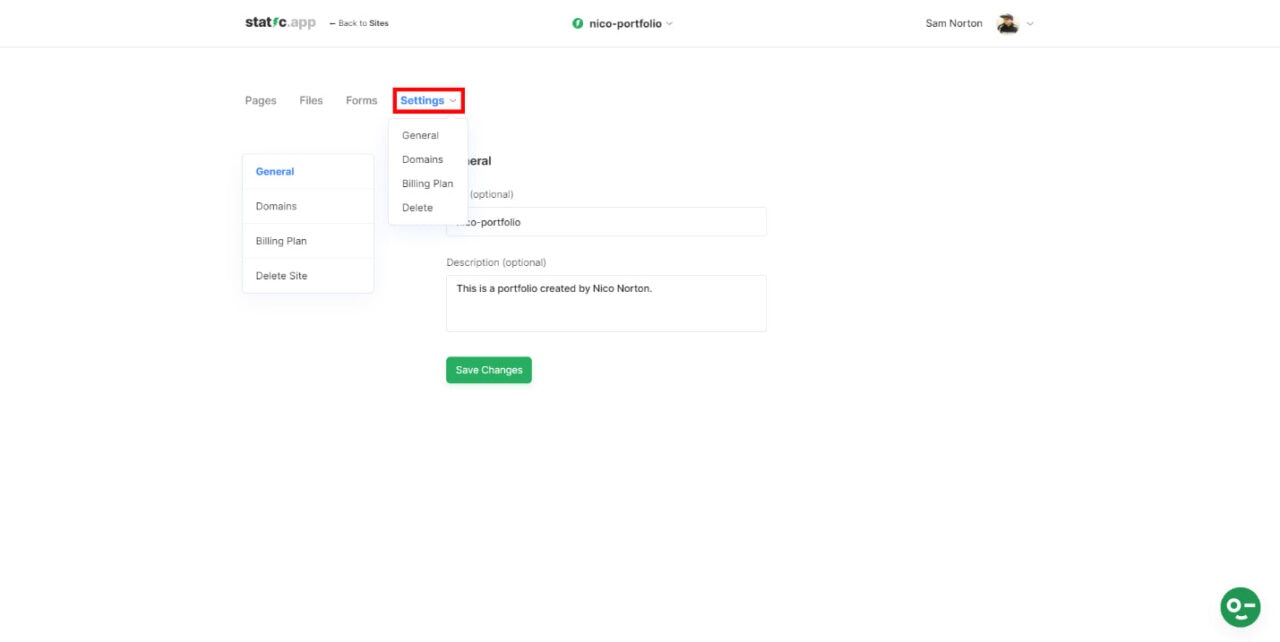The width and height of the screenshot is (1280, 642).
Task: Switch to the Files tab
Action: coord(311,100)
